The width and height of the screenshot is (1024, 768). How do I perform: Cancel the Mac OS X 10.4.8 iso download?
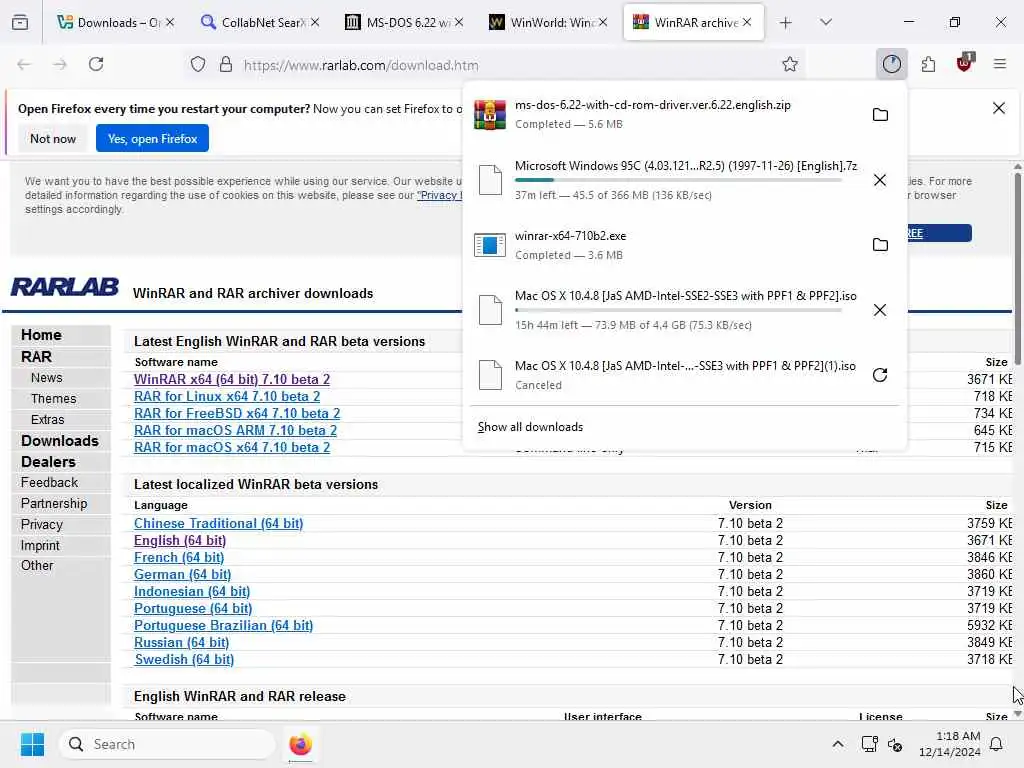[x=880, y=310]
